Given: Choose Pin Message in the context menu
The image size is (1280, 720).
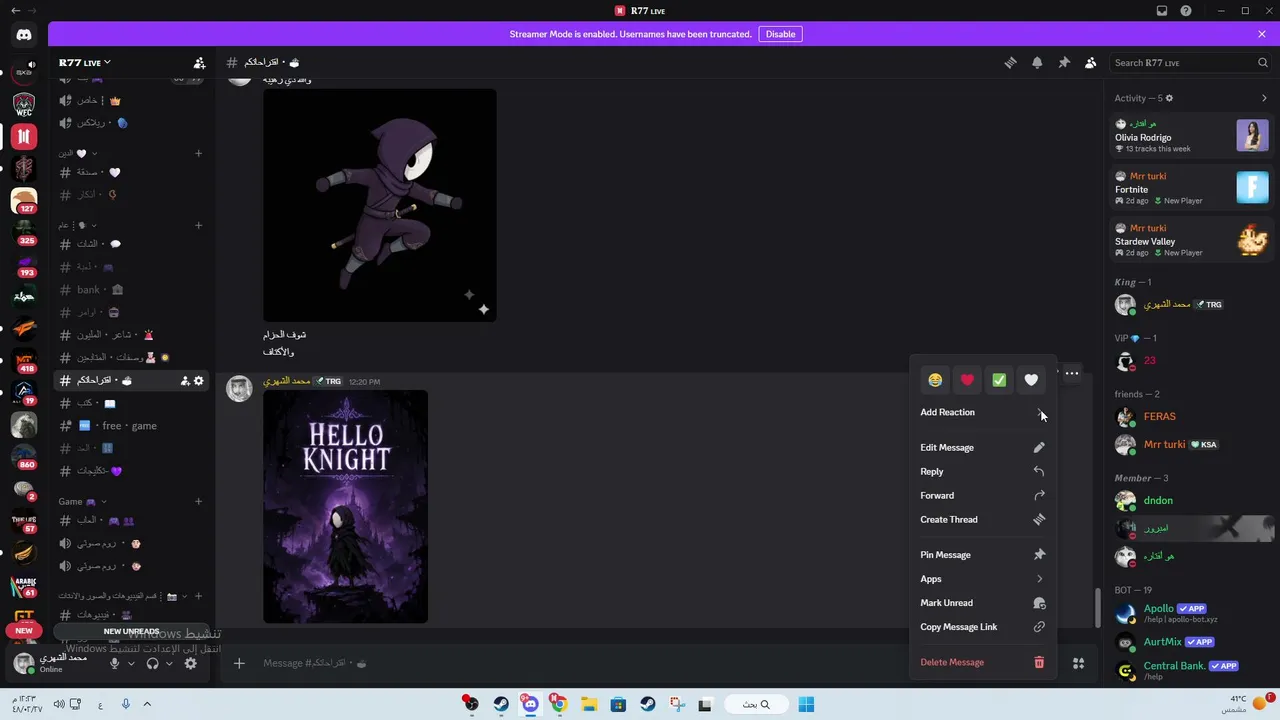Looking at the screenshot, I should tap(982, 555).
